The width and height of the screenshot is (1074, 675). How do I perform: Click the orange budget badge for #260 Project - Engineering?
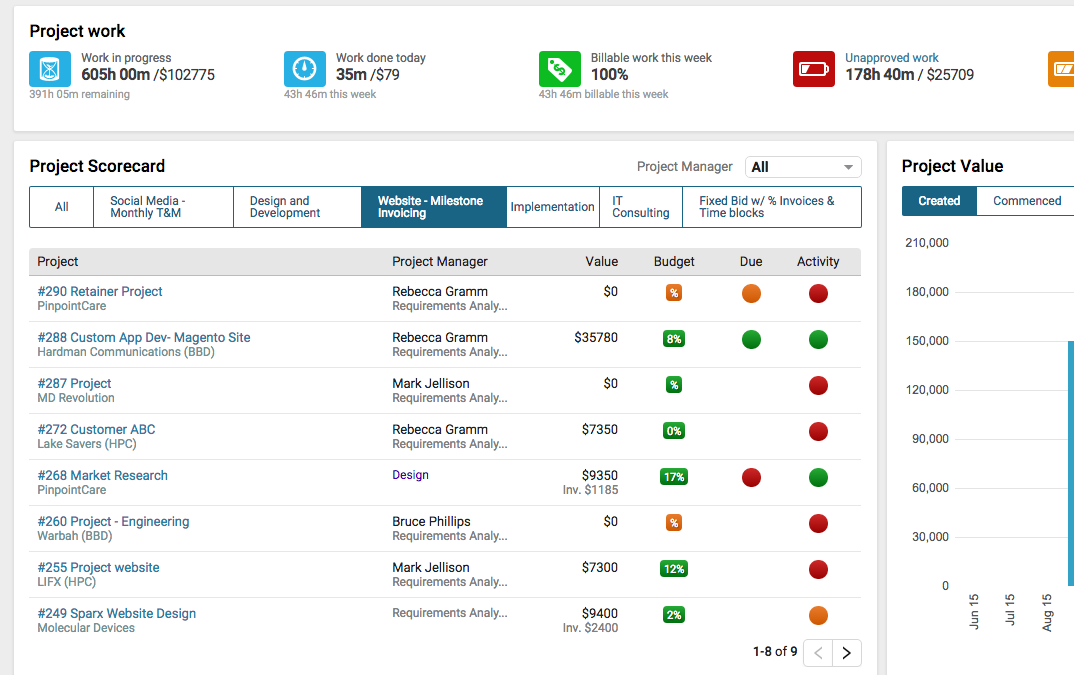click(x=673, y=523)
